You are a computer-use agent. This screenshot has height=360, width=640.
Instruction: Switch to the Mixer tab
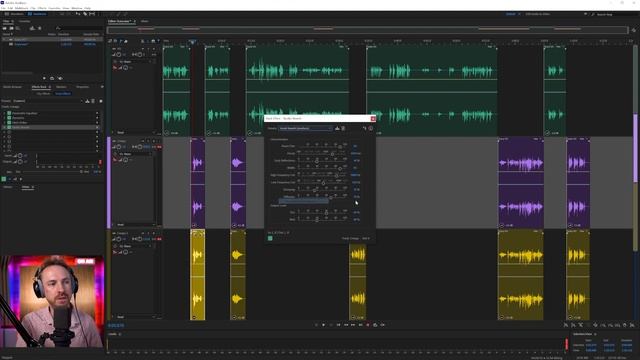click(x=144, y=21)
